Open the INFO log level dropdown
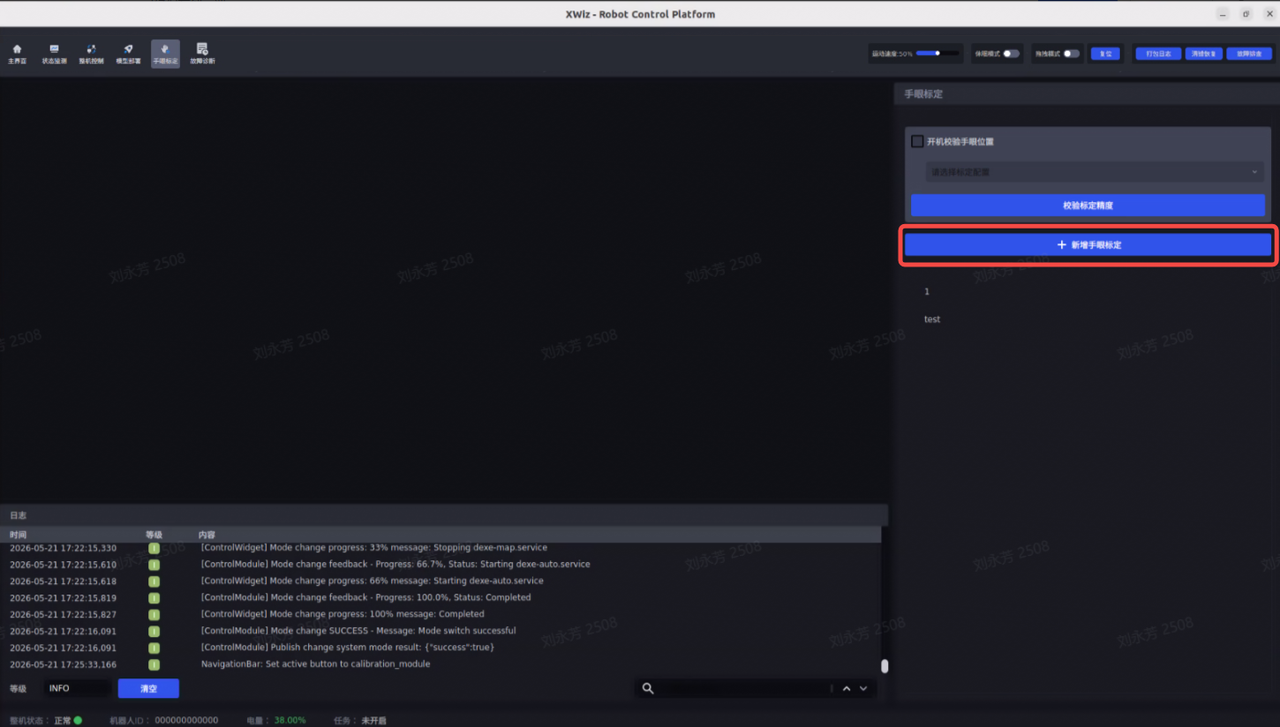 click(x=78, y=688)
